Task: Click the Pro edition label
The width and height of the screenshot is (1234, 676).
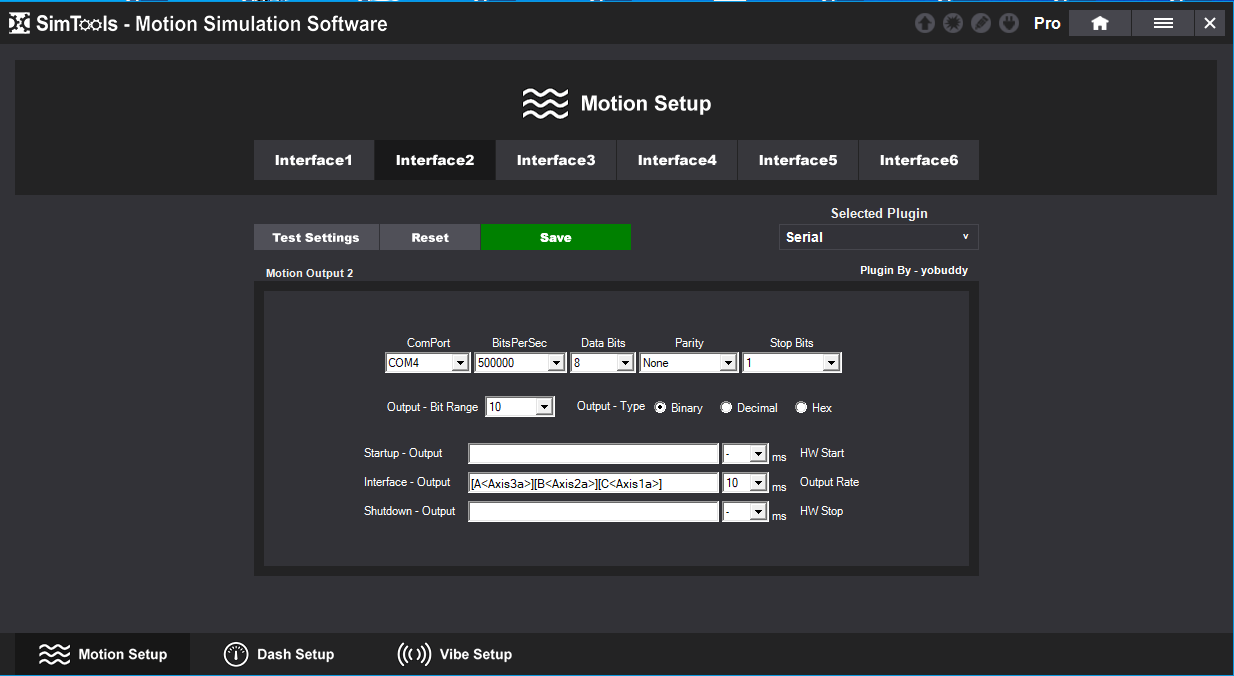Action: [1047, 23]
